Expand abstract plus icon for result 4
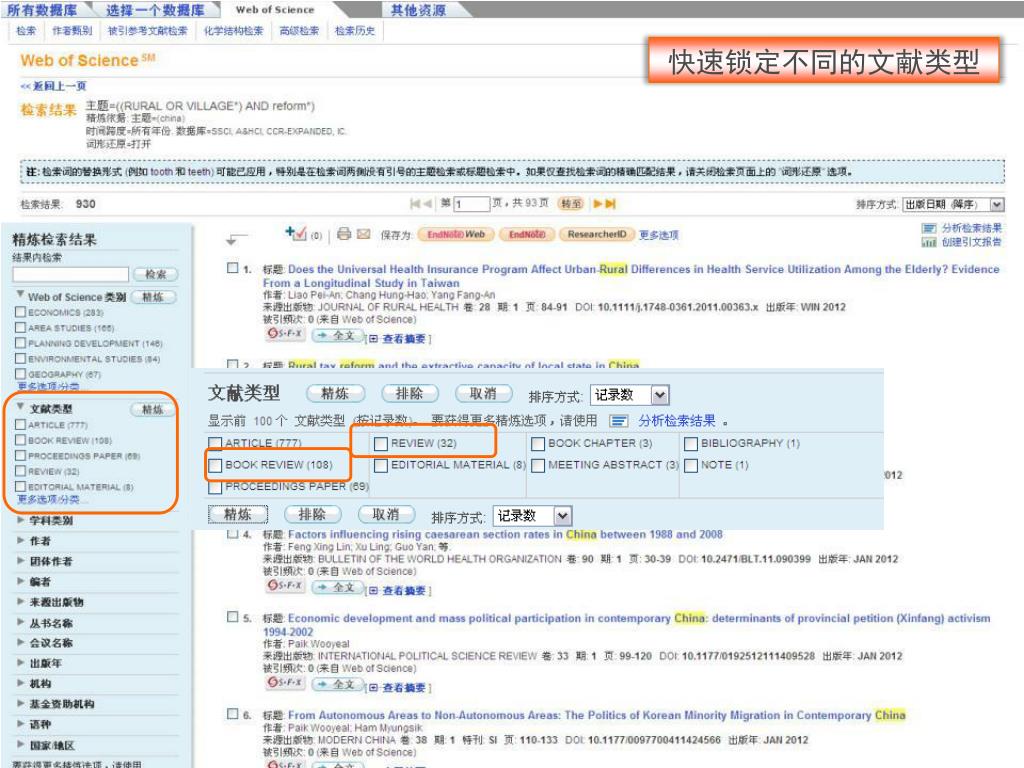The image size is (1024, 768). (x=373, y=591)
